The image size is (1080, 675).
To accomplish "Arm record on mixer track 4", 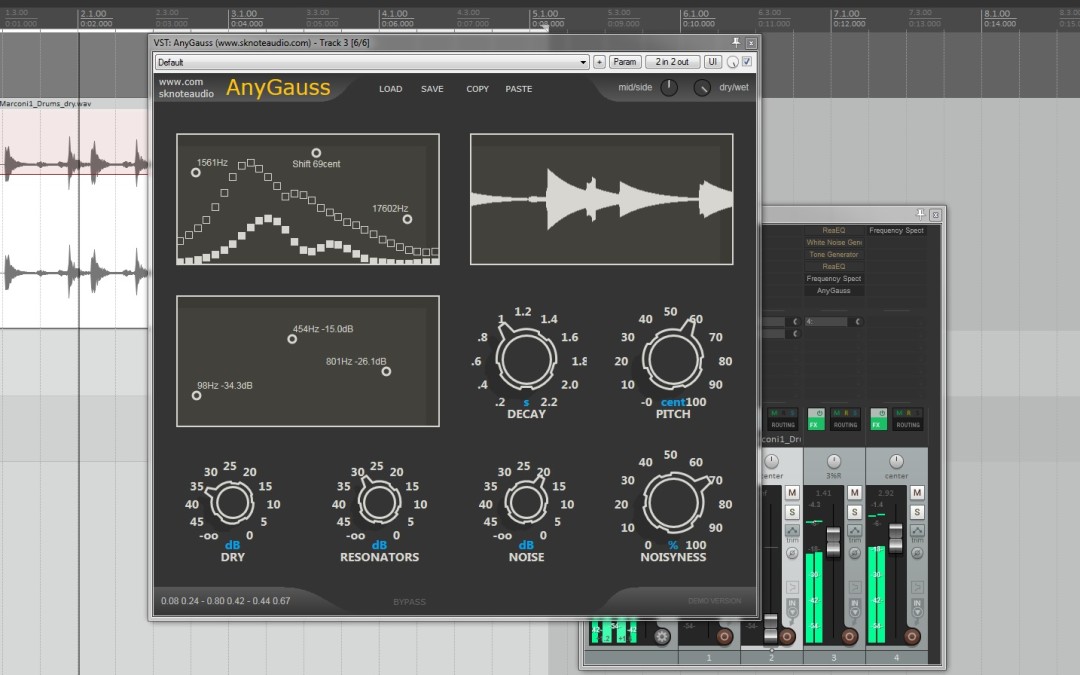I will point(912,636).
